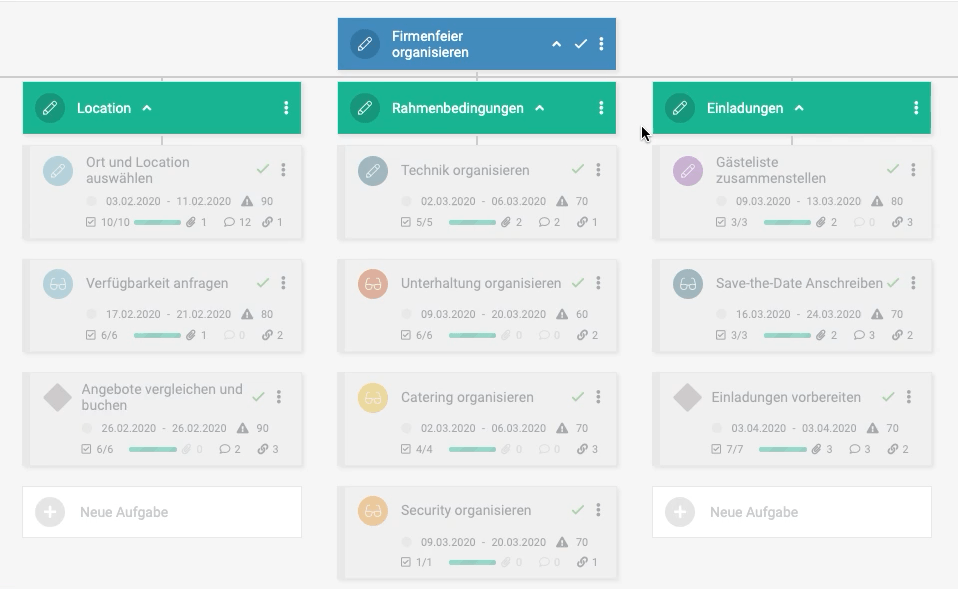Open three-dot menu of Security organisieren
Screen dimensions: 958x589
(598, 510)
